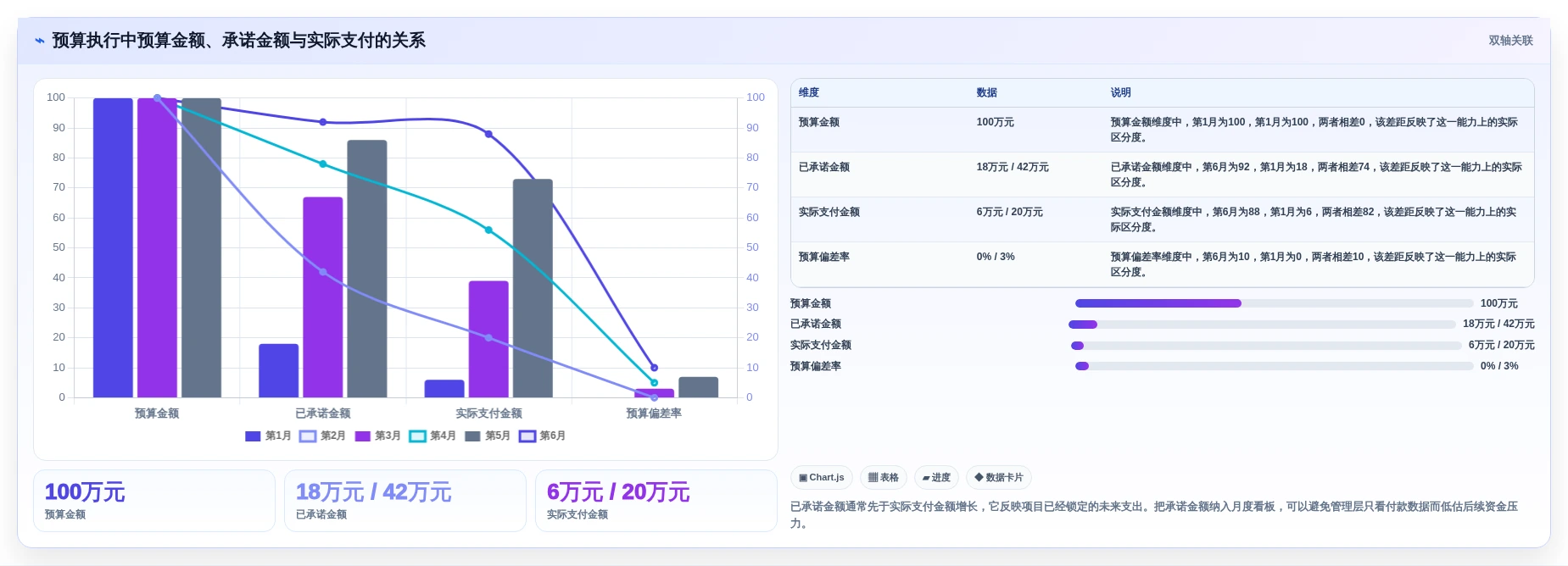
Task: Toggle 第3月 legend series
Action: pos(377,436)
